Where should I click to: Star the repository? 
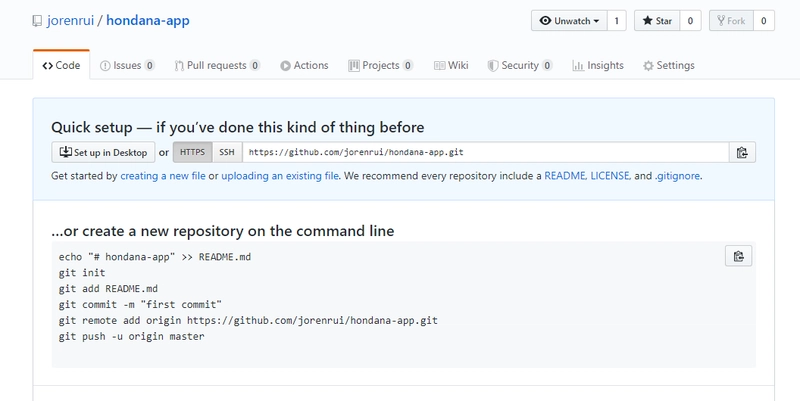pos(657,21)
